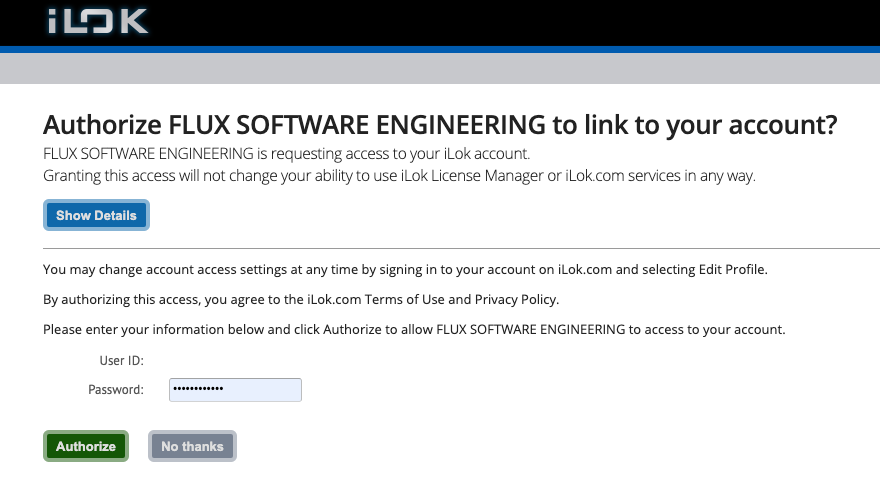880x479 pixels.
Task: Click the gray banner bar below the header
Action: click(440, 69)
